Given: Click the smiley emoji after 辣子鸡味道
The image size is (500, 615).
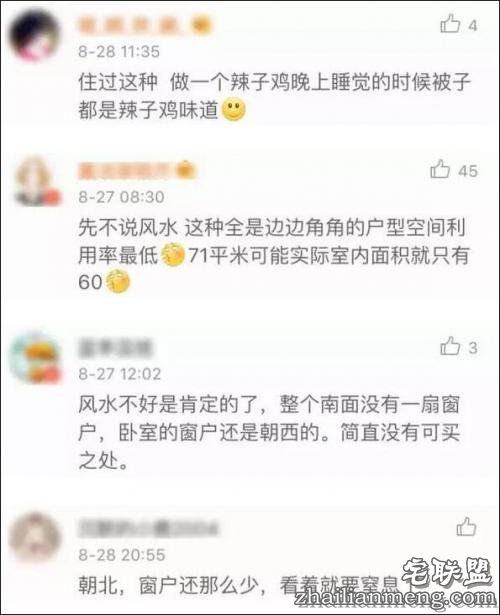Looking at the screenshot, I should pos(234,110).
